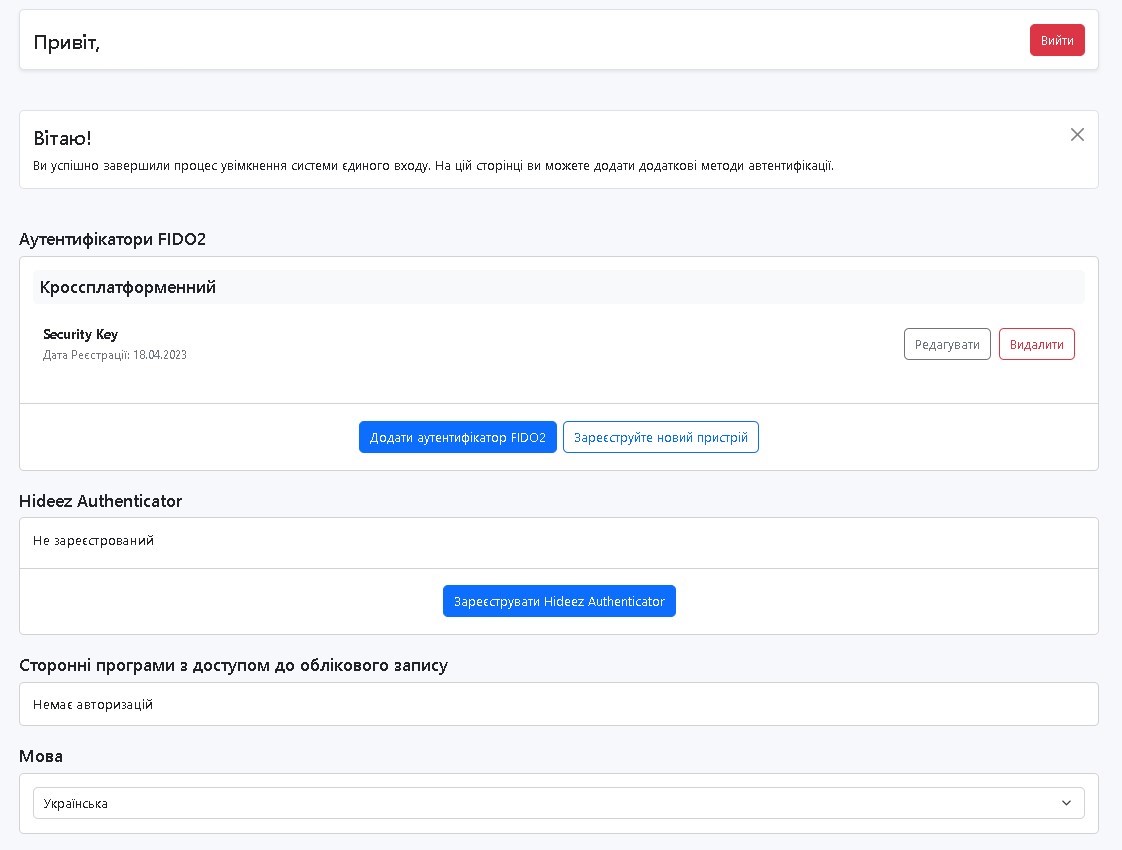Screen dimensions: 1122x850
Task: Click the Аутентифікатори FIDO2 heading
Action: [x=112, y=239]
